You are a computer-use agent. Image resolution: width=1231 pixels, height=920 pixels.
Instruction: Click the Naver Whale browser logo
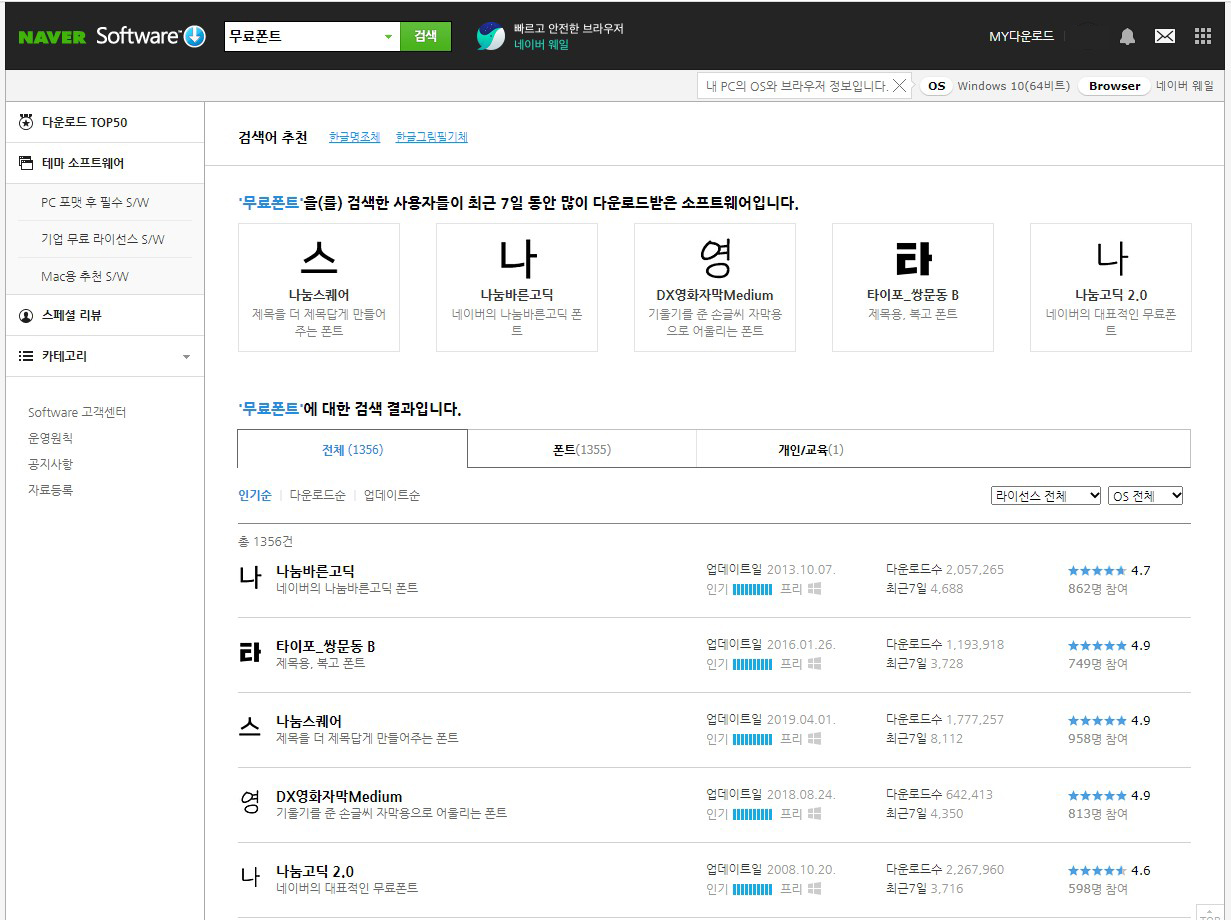coord(490,37)
